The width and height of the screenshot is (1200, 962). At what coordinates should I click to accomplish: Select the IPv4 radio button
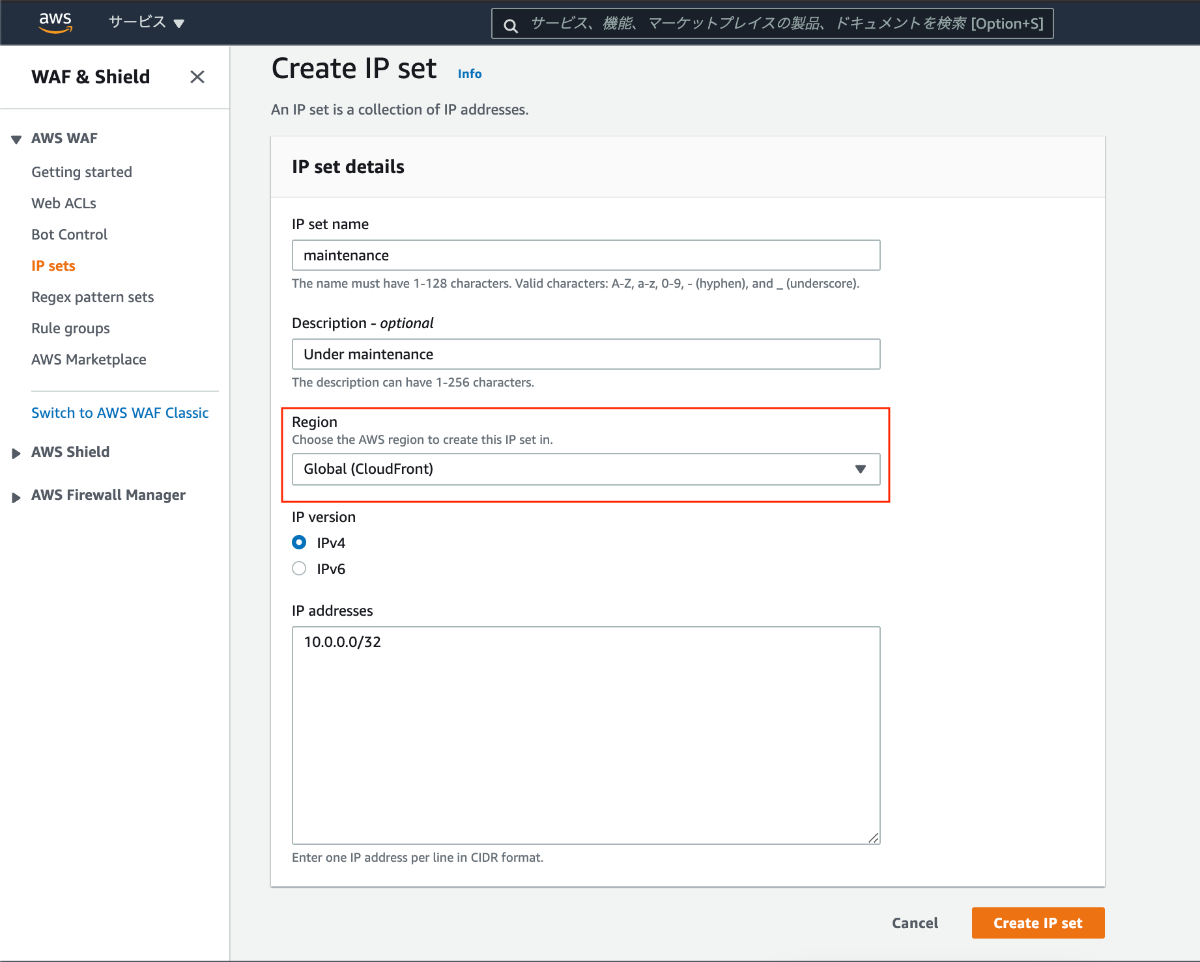299,543
